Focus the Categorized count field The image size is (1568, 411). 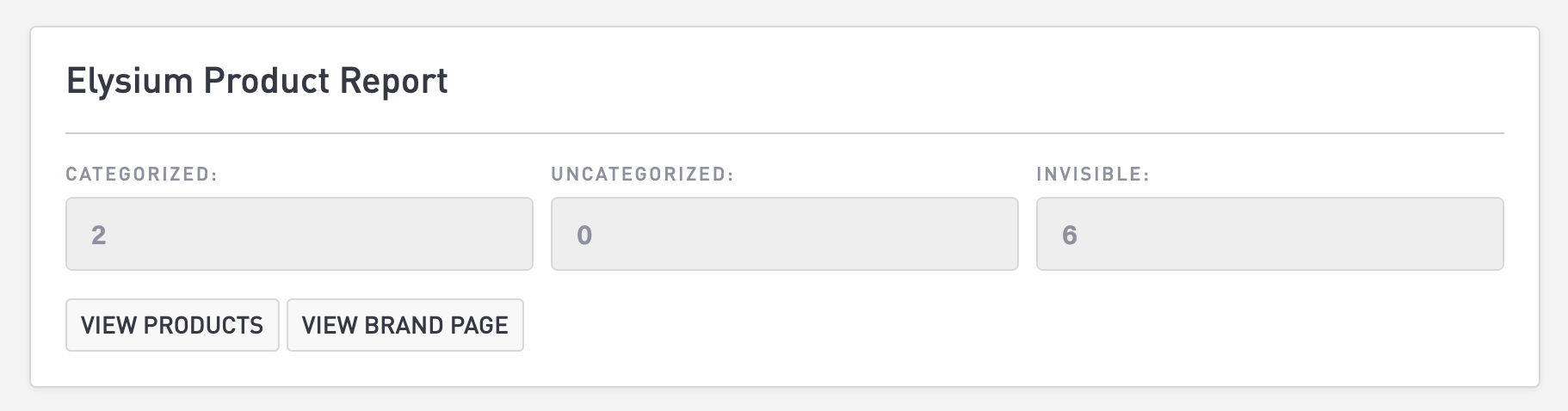pos(299,234)
